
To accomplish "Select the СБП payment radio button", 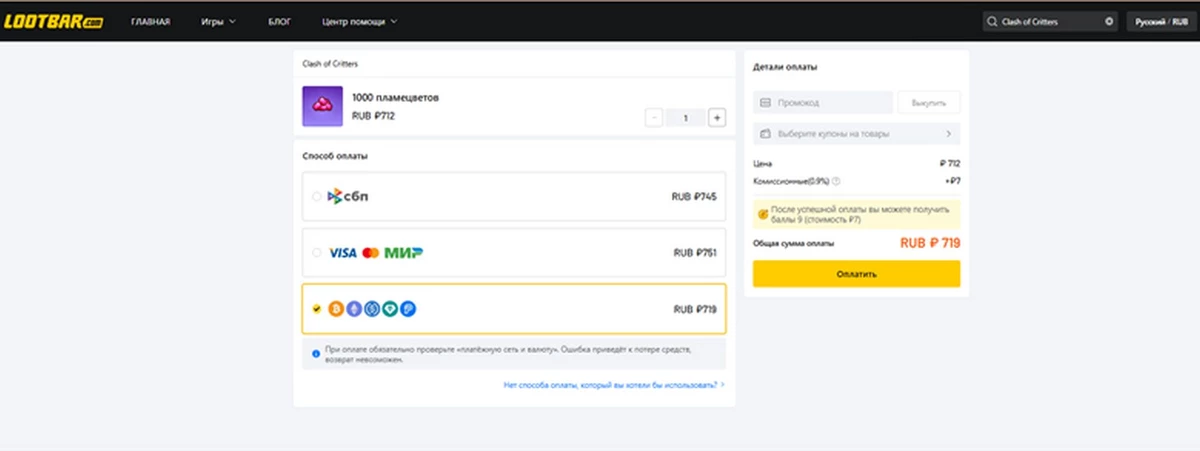I will point(317,197).
